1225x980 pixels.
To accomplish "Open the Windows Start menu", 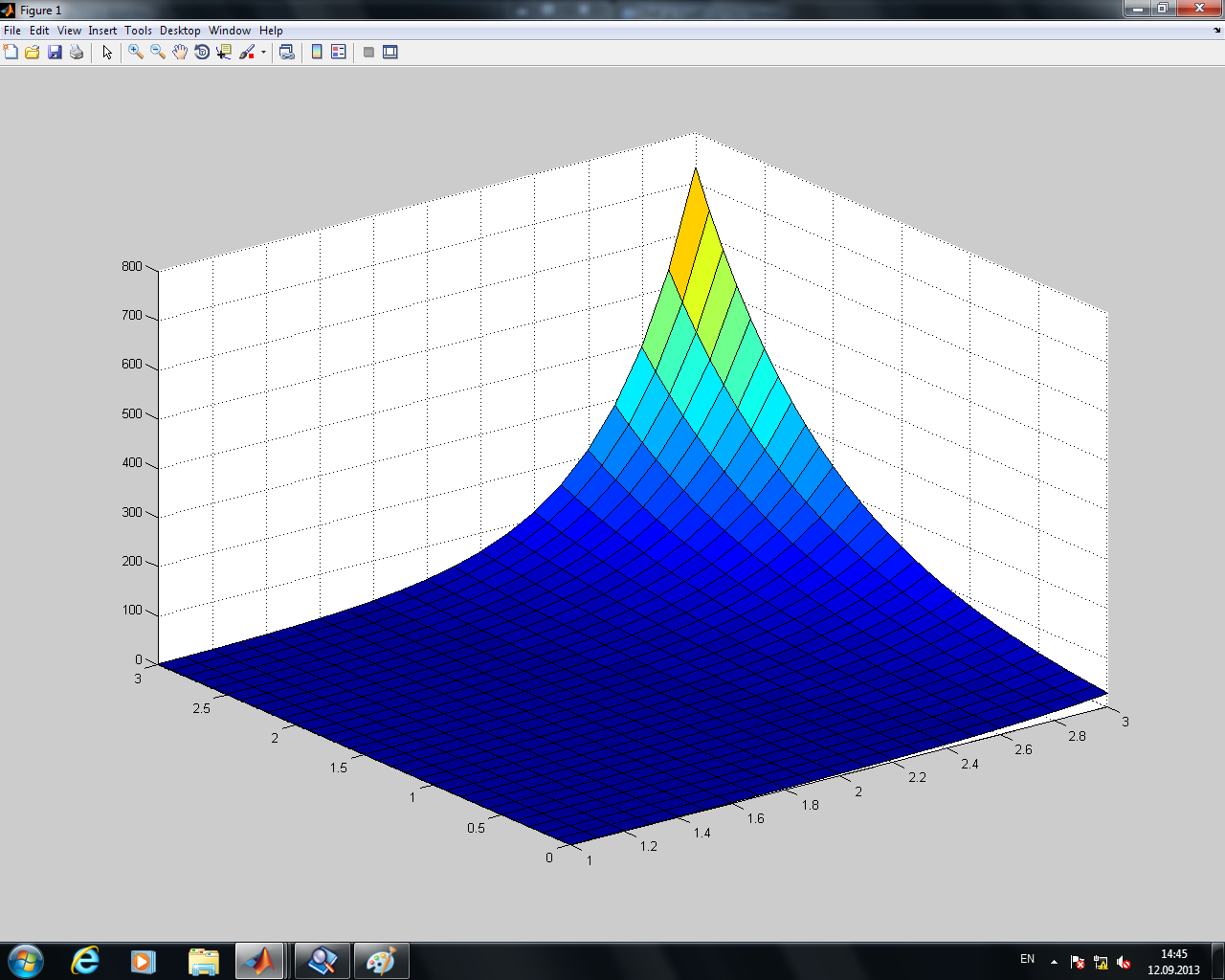I will [26, 961].
